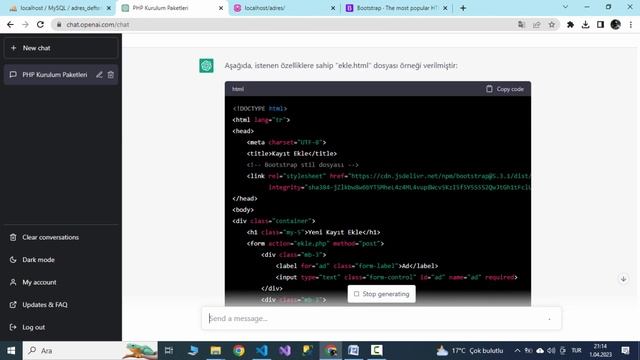The height and width of the screenshot is (360, 640).
Task: Open the clock showing 21:14
Action: 600,351
